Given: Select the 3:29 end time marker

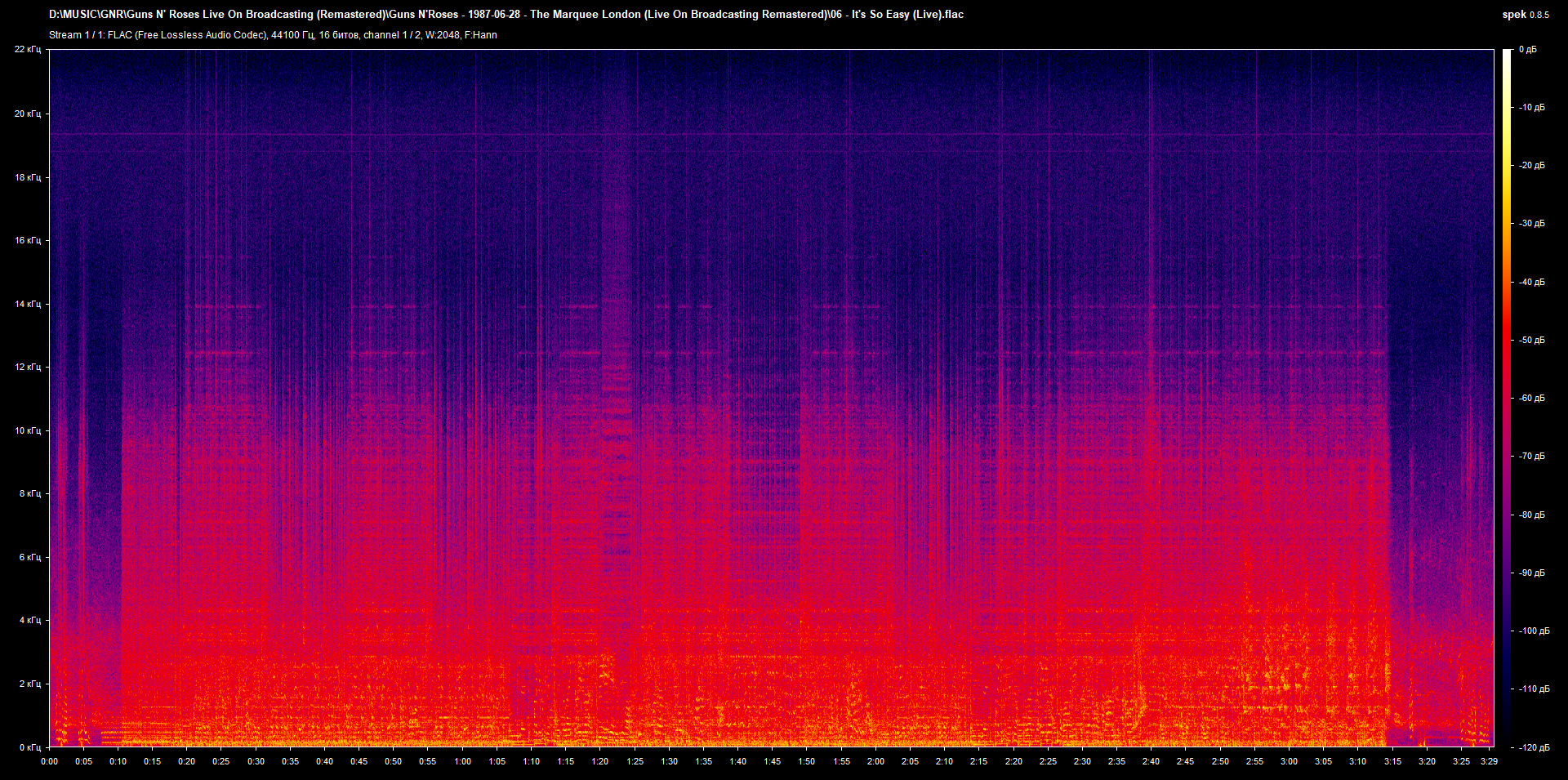Looking at the screenshot, I should click(x=1488, y=761).
